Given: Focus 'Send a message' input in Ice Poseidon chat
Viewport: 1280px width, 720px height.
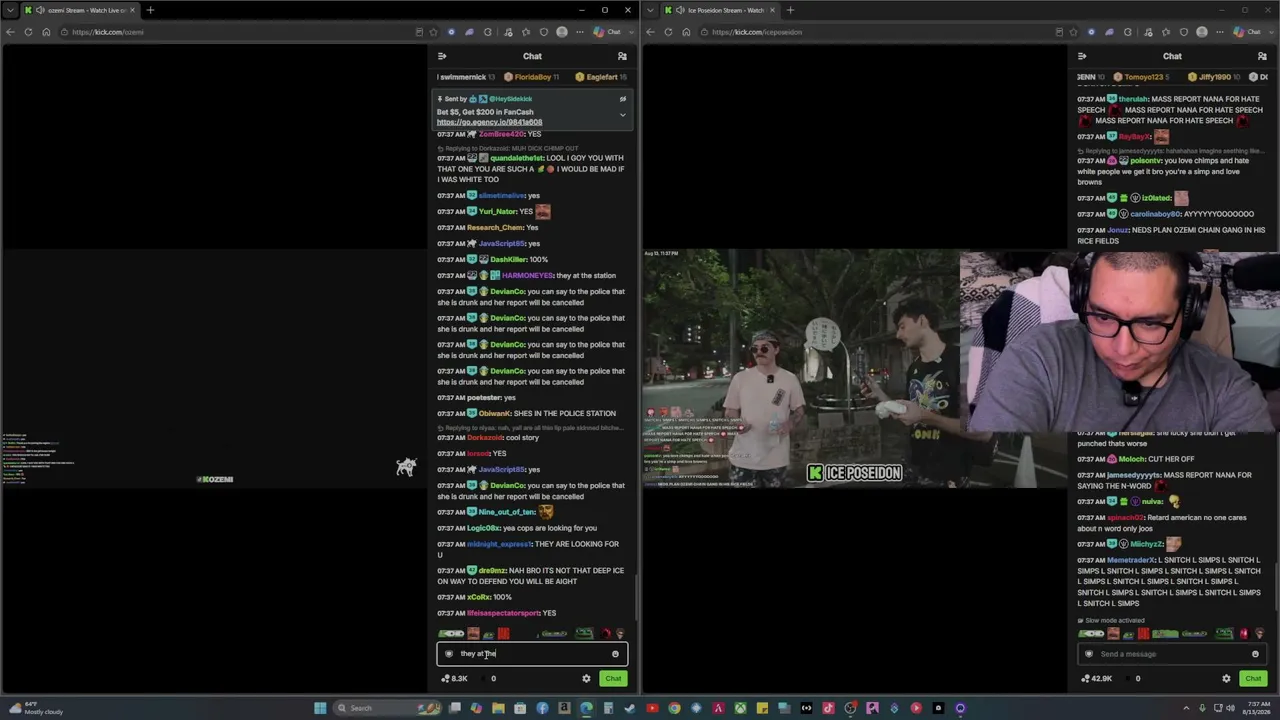Looking at the screenshot, I should tap(1172, 654).
